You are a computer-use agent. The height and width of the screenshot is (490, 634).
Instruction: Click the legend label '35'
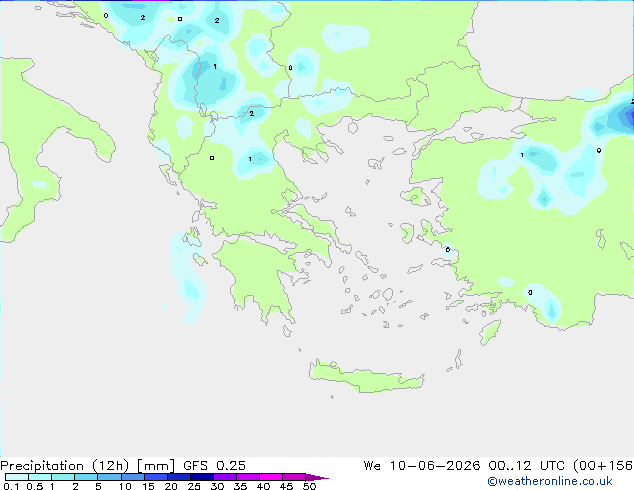point(240,486)
